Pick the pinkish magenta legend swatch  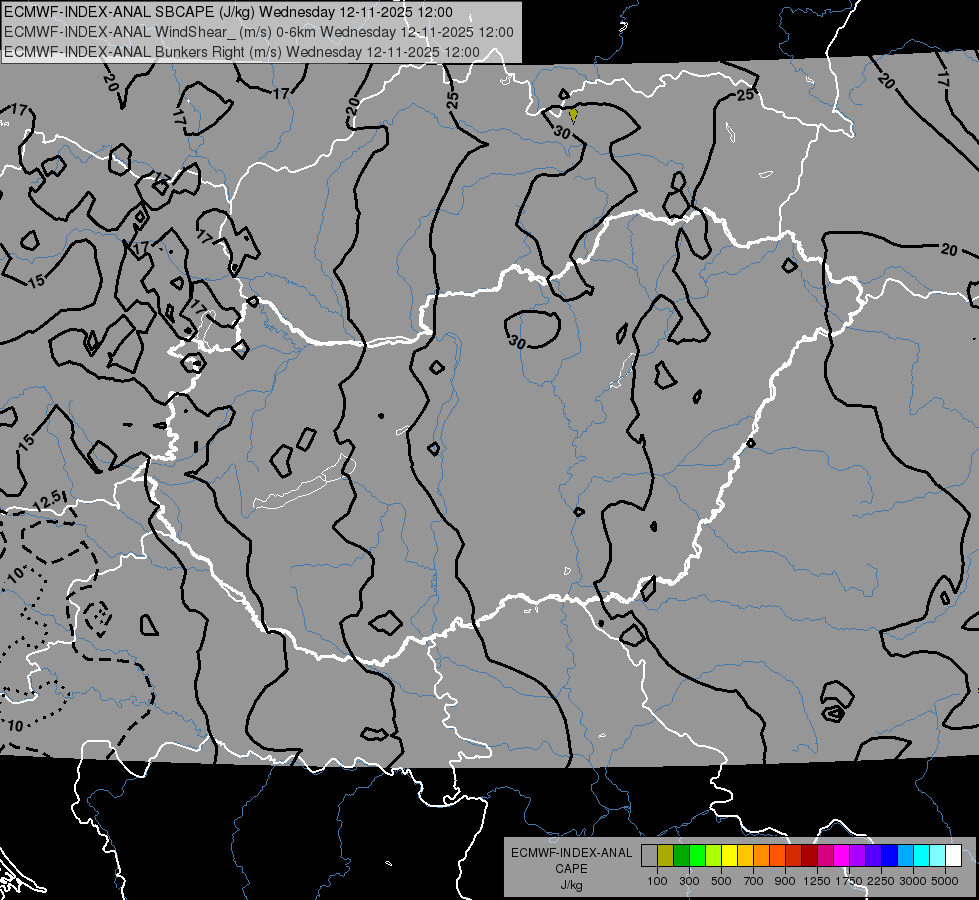click(x=825, y=856)
